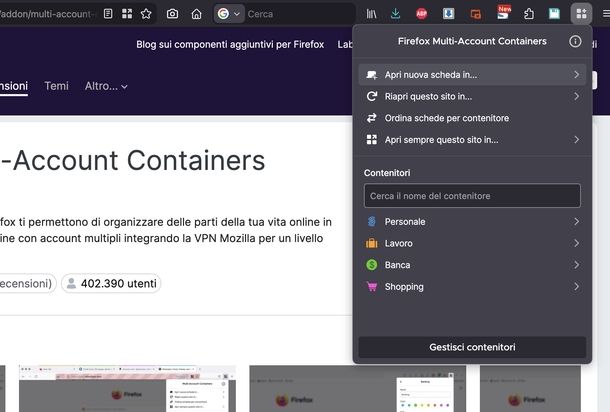610x412 pixels.
Task: Click Gestisci contenitori button
Action: coord(472,347)
